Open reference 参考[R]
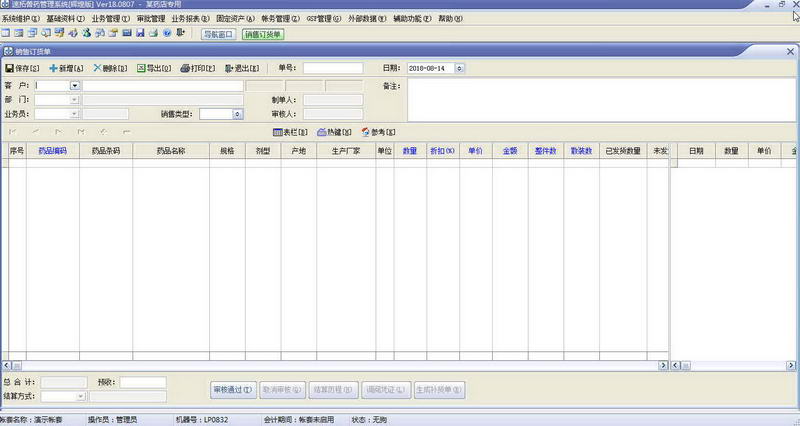 click(x=378, y=132)
